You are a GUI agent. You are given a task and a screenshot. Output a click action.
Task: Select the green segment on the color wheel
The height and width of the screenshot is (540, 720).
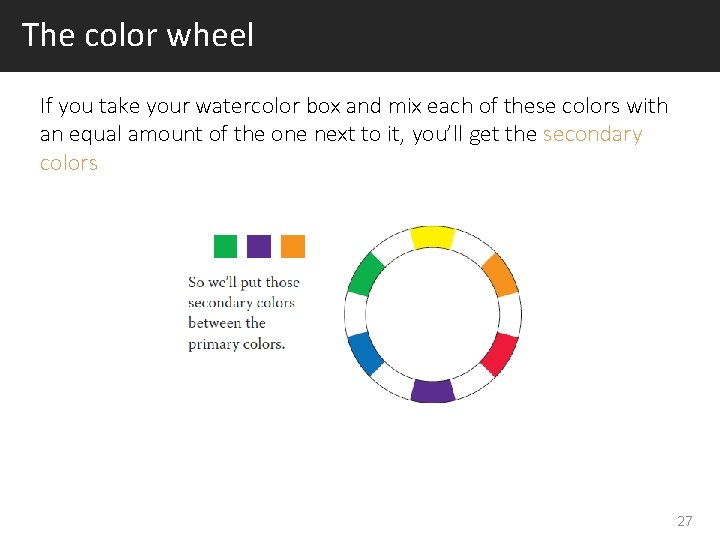click(365, 274)
